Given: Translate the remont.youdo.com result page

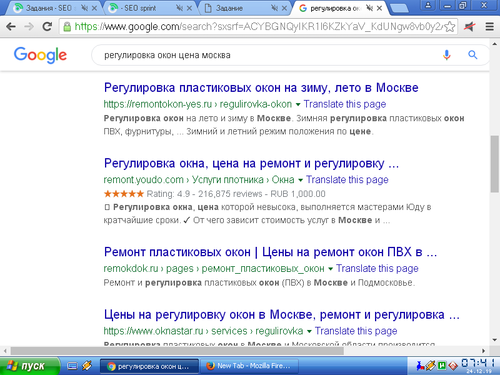Looking at the screenshot, I should point(347,180).
